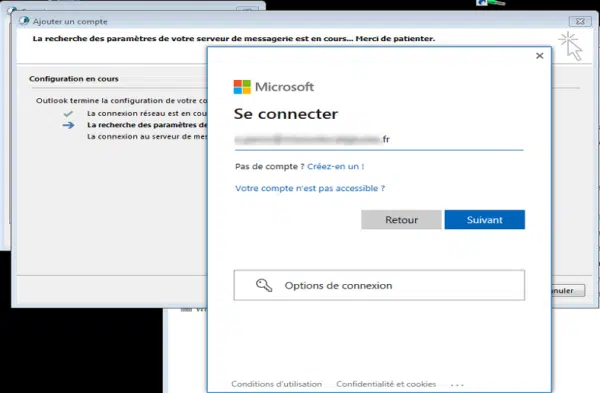Viewport: 600px width, 393px height.
Task: Focus the email address input field
Action: tap(379, 140)
